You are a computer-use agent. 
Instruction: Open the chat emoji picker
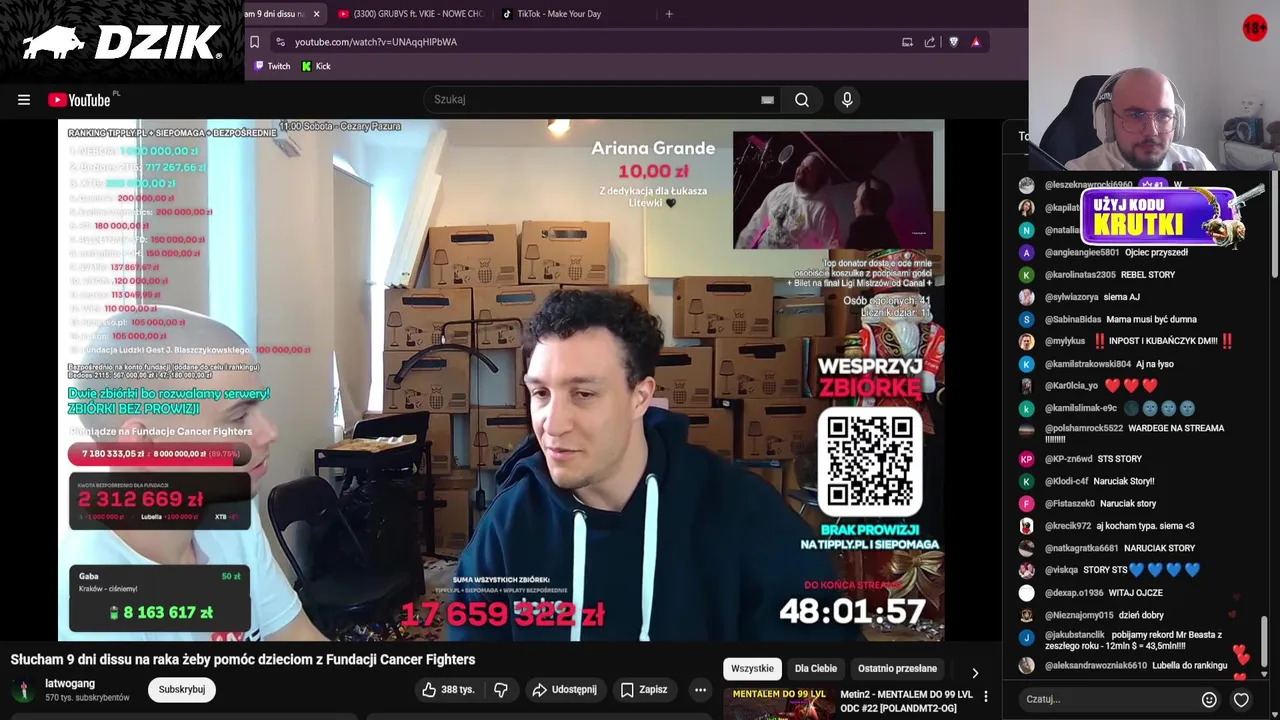1209,700
